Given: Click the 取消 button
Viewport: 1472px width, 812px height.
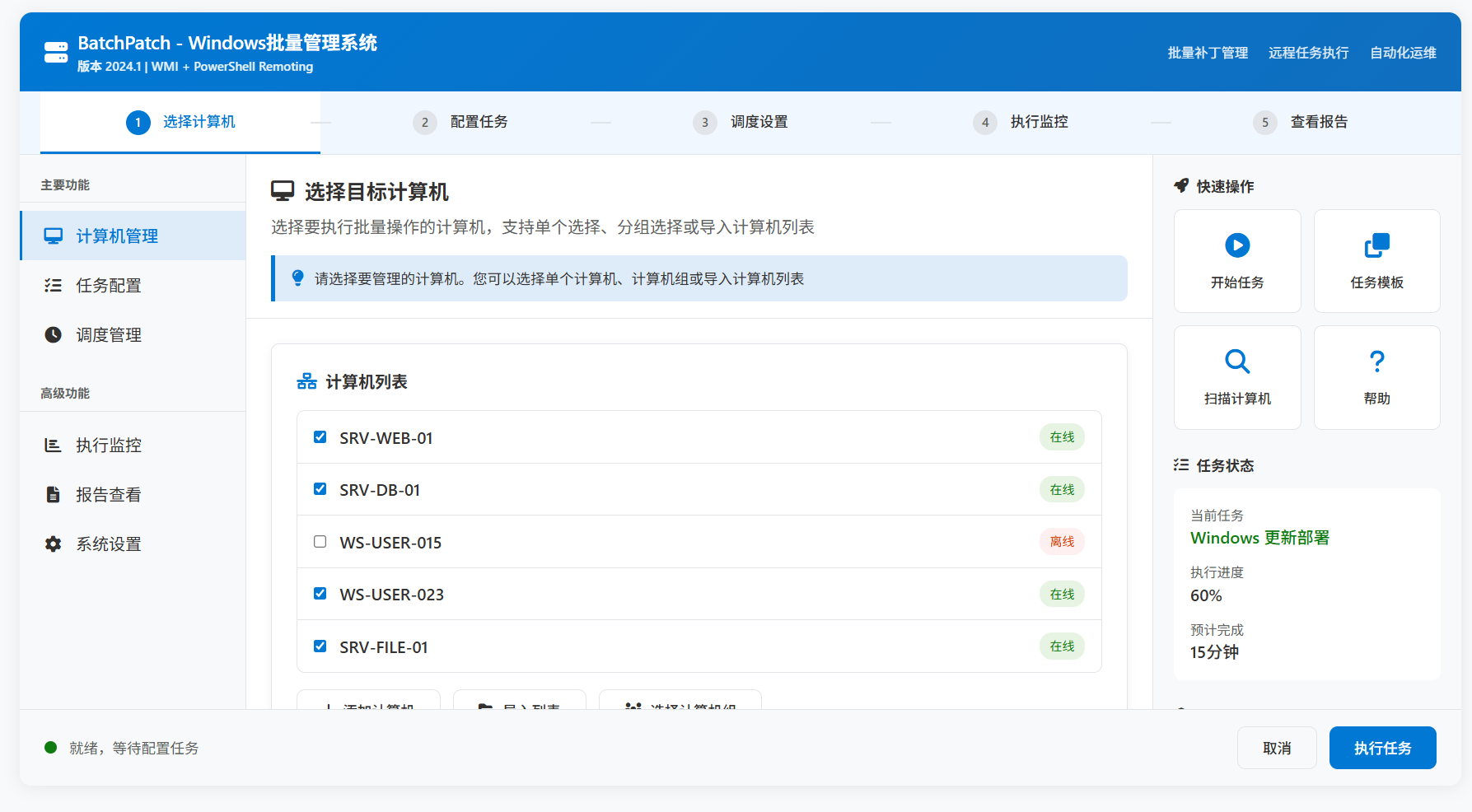Looking at the screenshot, I should [x=1277, y=748].
